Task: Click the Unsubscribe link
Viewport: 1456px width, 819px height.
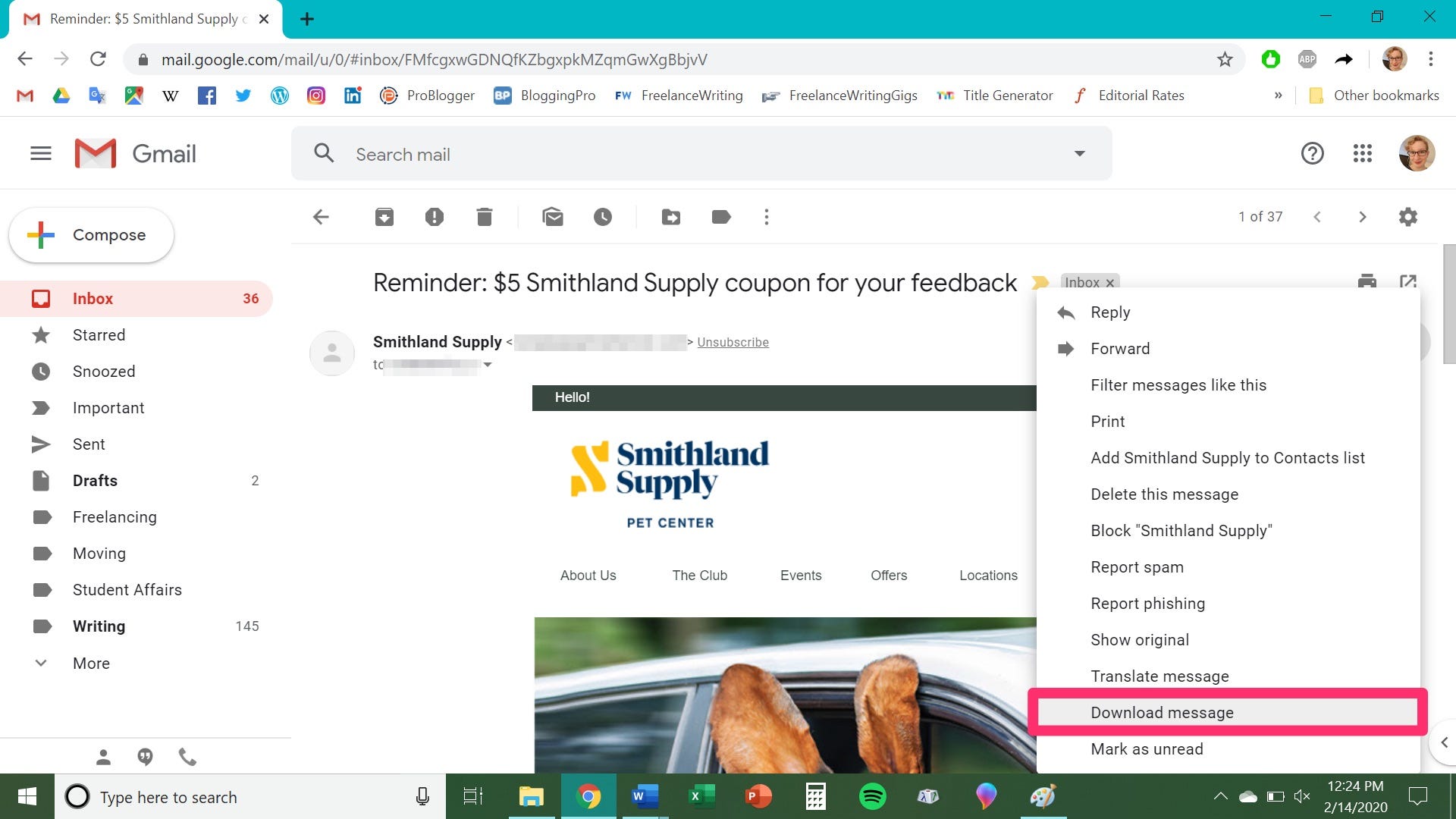Action: click(x=733, y=342)
